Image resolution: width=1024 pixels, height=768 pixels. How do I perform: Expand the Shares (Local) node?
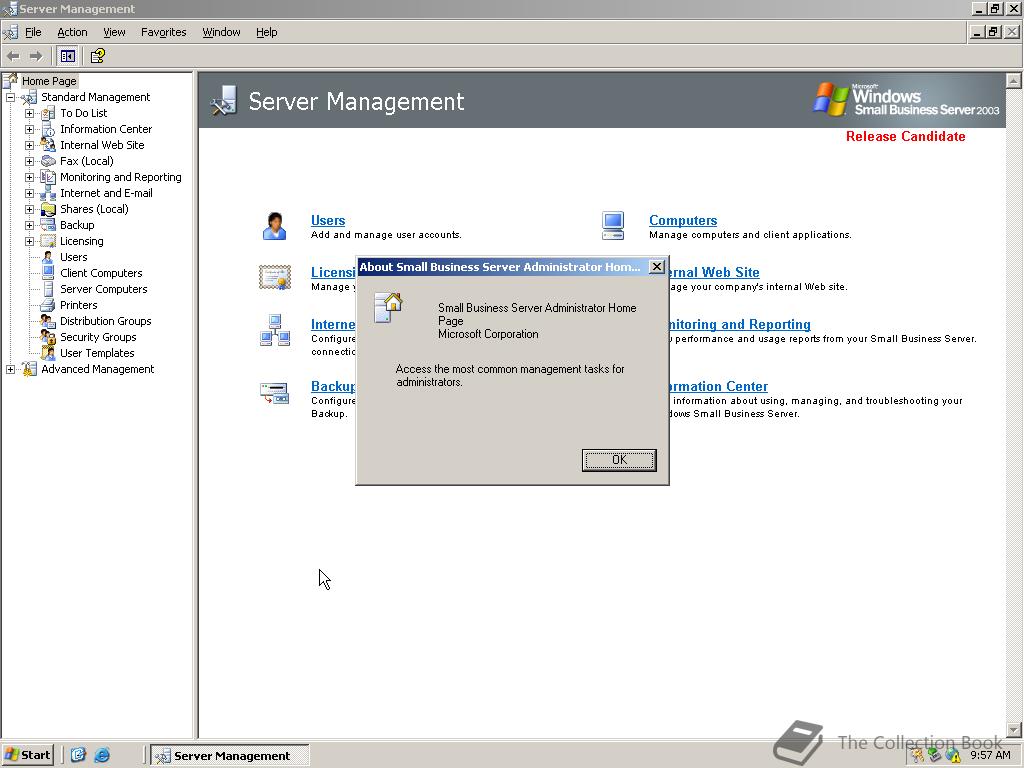pyautogui.click(x=29, y=210)
